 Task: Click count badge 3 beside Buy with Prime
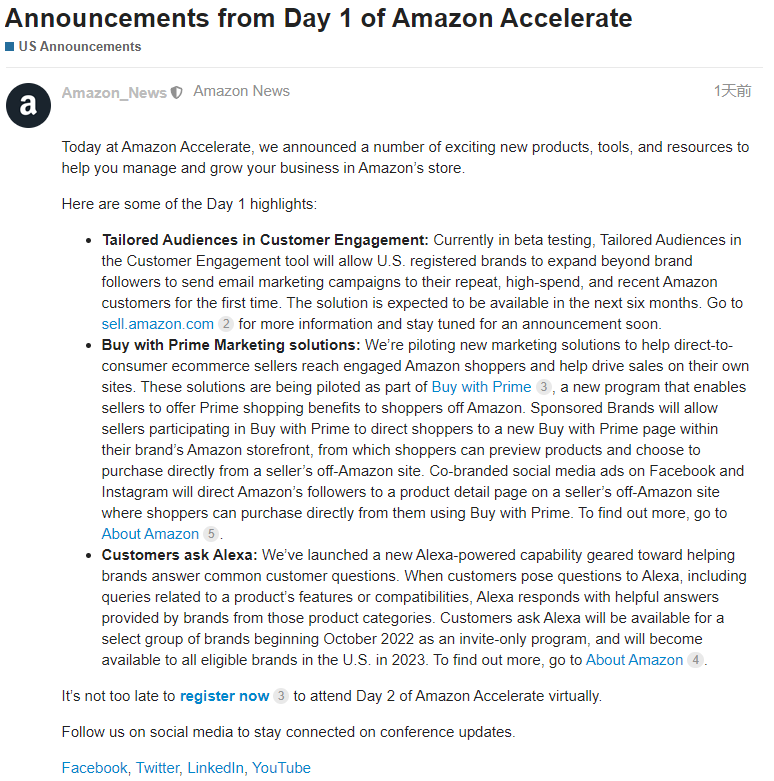pos(543,387)
